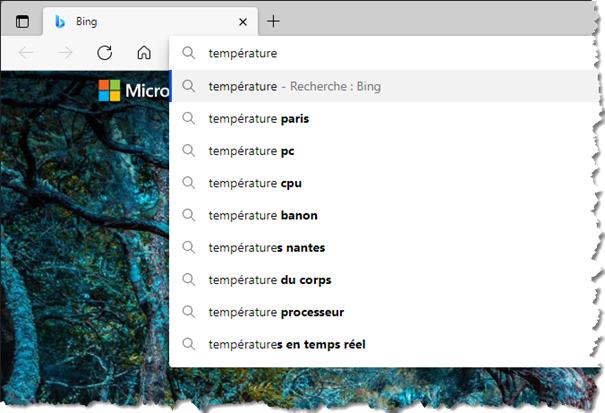
Task: Close the Bing tab
Action: click(x=241, y=21)
